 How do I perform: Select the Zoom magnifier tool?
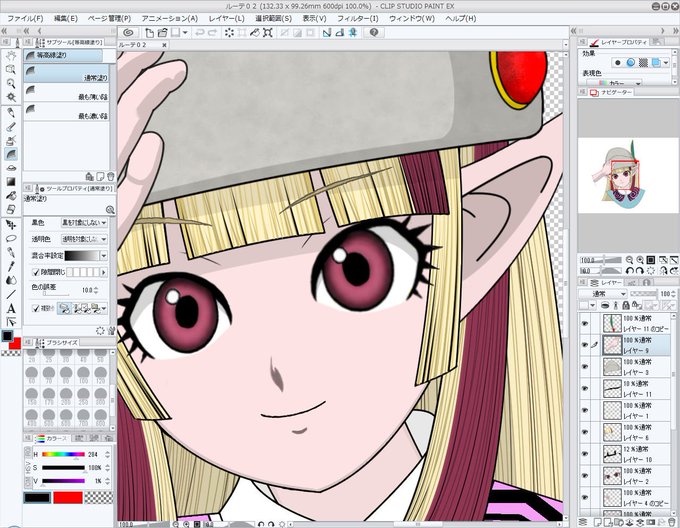pyautogui.click(x=11, y=83)
